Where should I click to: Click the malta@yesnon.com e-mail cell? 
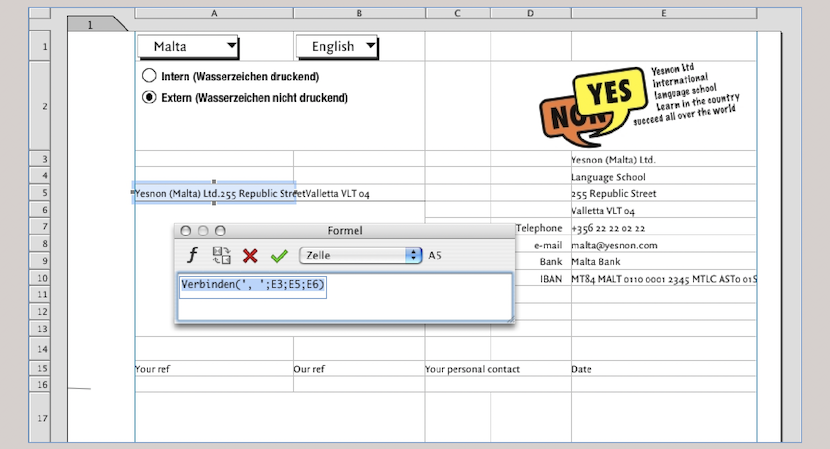pyautogui.click(x=662, y=244)
